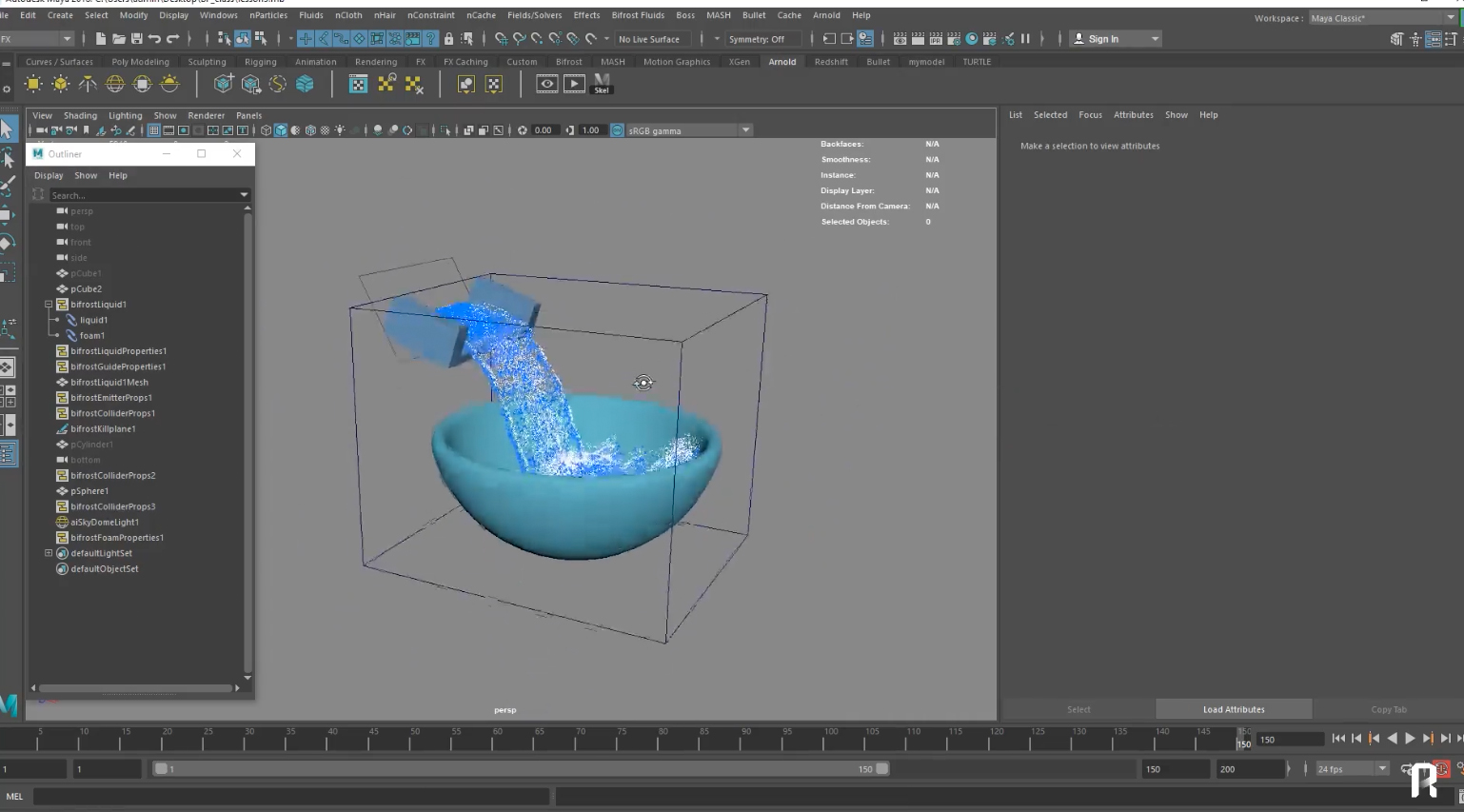Toggle the snap to grids icon
Image resolution: width=1464 pixels, height=812 pixels.
coord(306,39)
